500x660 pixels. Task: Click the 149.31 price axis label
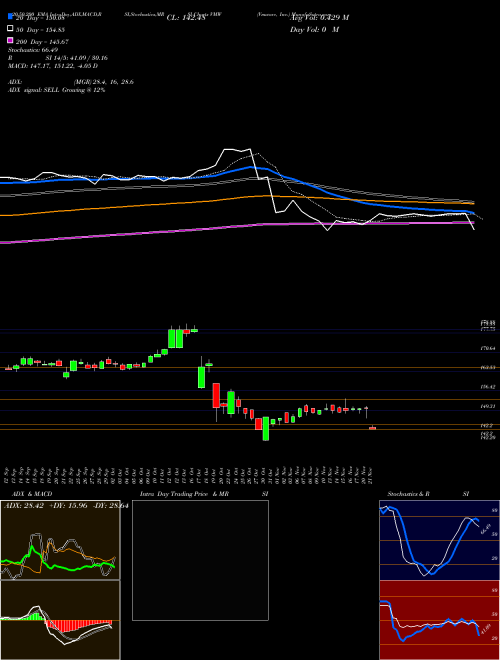pyautogui.click(x=488, y=407)
